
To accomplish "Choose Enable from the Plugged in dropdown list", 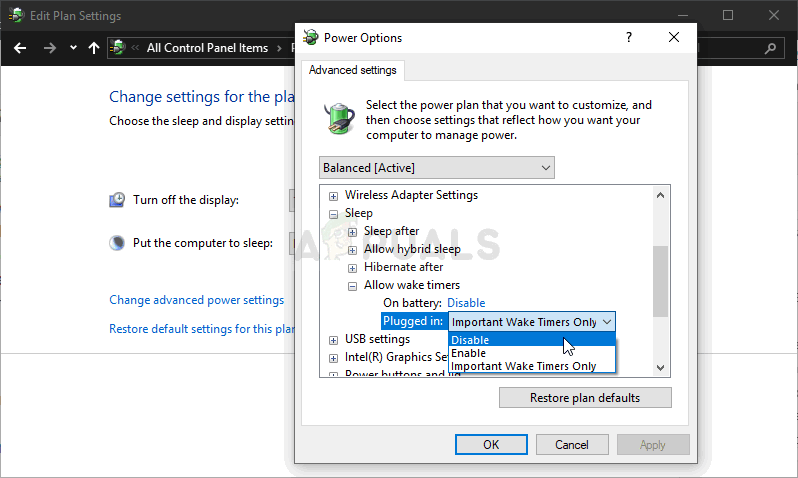I will pos(532,353).
